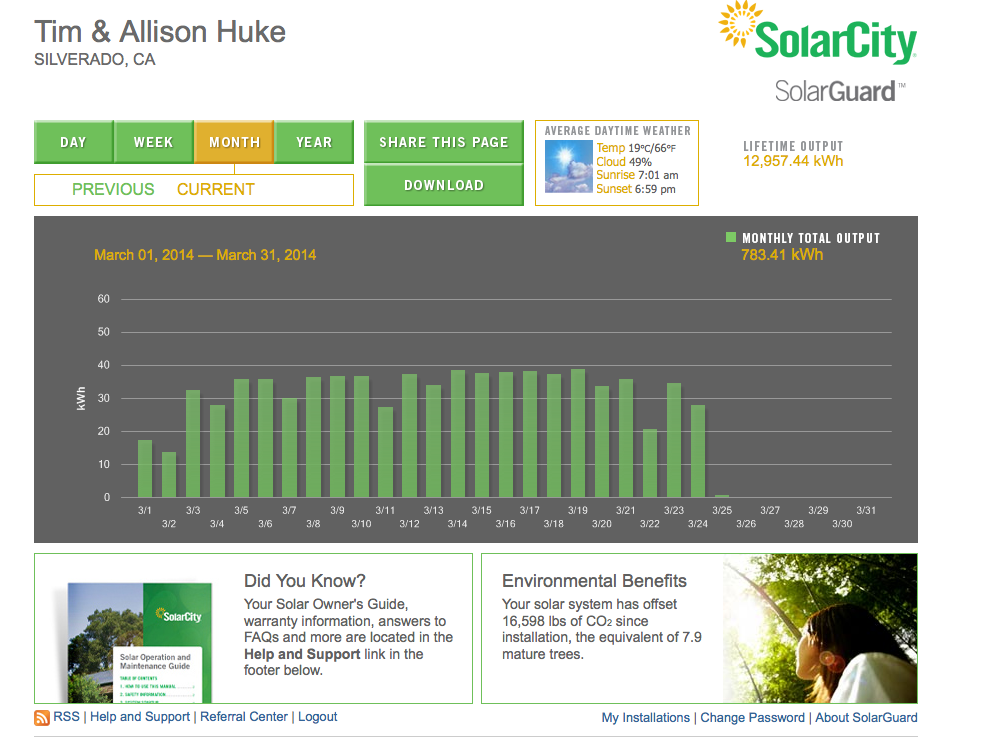Show the Previous month data
Screen dimensions: 994x737
[x=113, y=189]
